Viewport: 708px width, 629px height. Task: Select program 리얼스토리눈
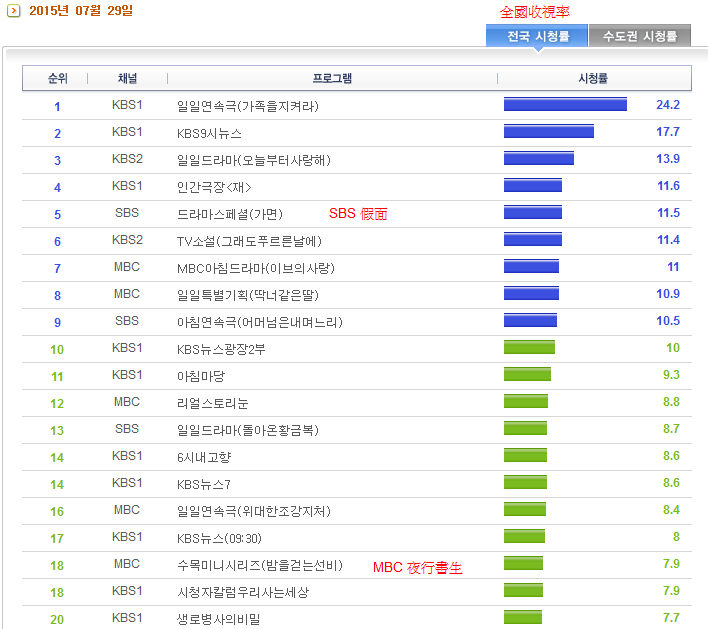[212, 403]
